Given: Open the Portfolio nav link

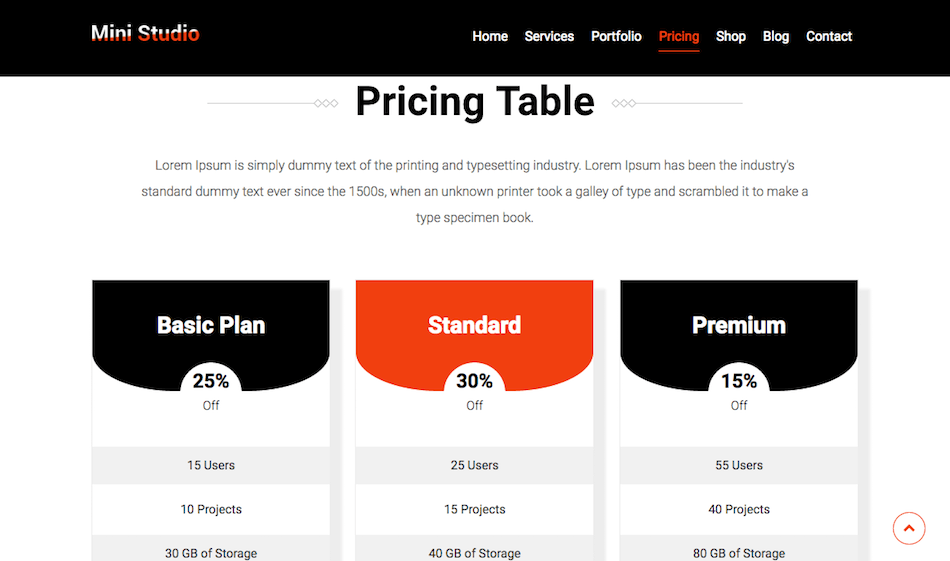Looking at the screenshot, I should [616, 36].
